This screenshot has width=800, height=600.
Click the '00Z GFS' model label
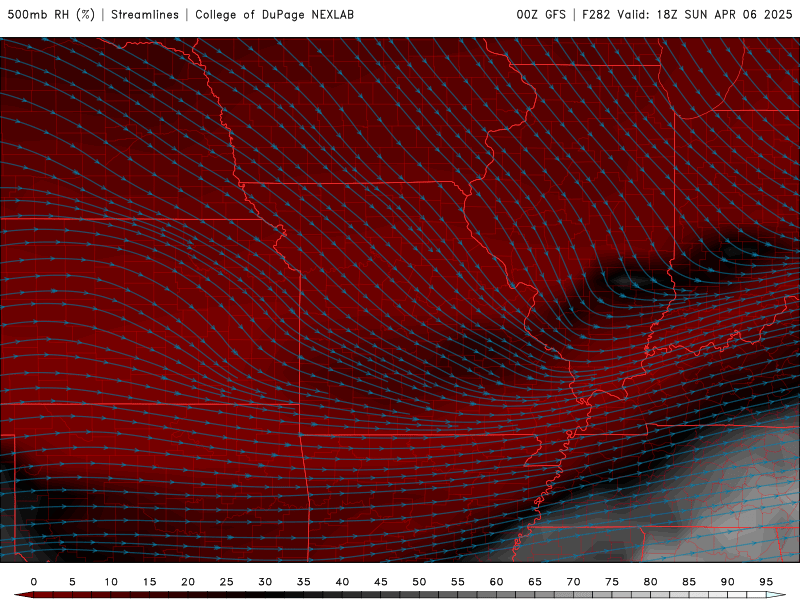[541, 15]
